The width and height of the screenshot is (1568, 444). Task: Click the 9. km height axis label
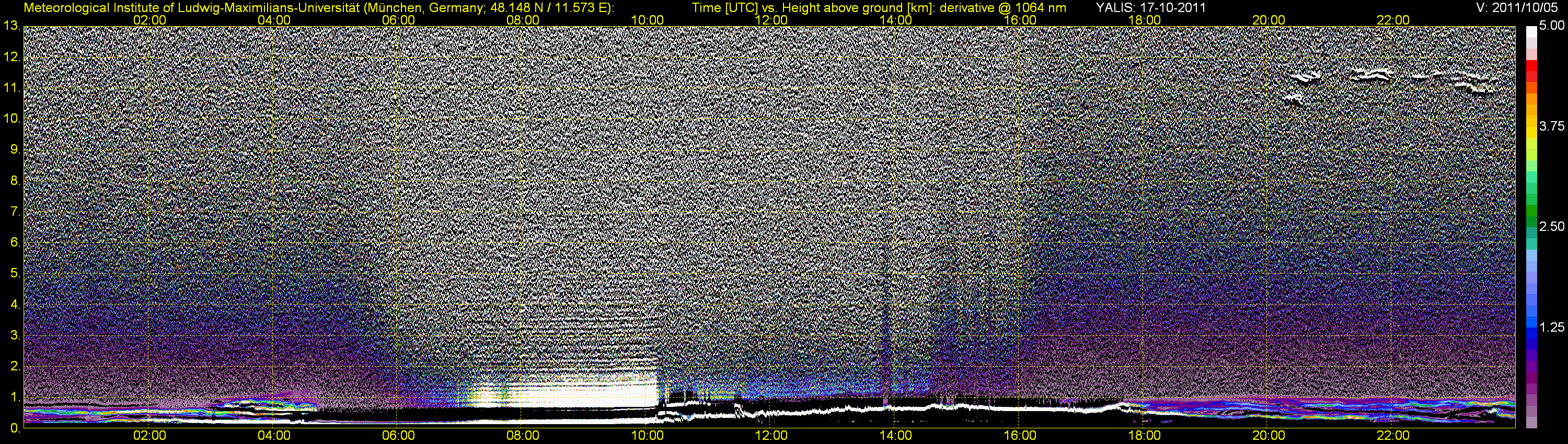click(15, 149)
